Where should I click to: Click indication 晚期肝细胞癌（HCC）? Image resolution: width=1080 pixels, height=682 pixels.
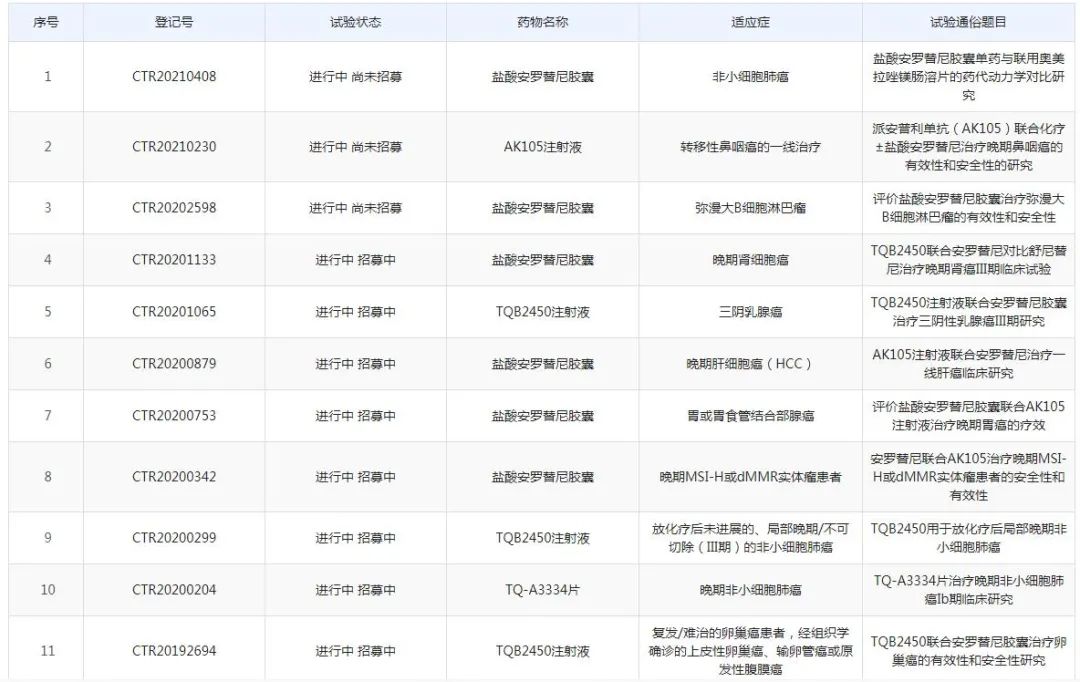750,364
